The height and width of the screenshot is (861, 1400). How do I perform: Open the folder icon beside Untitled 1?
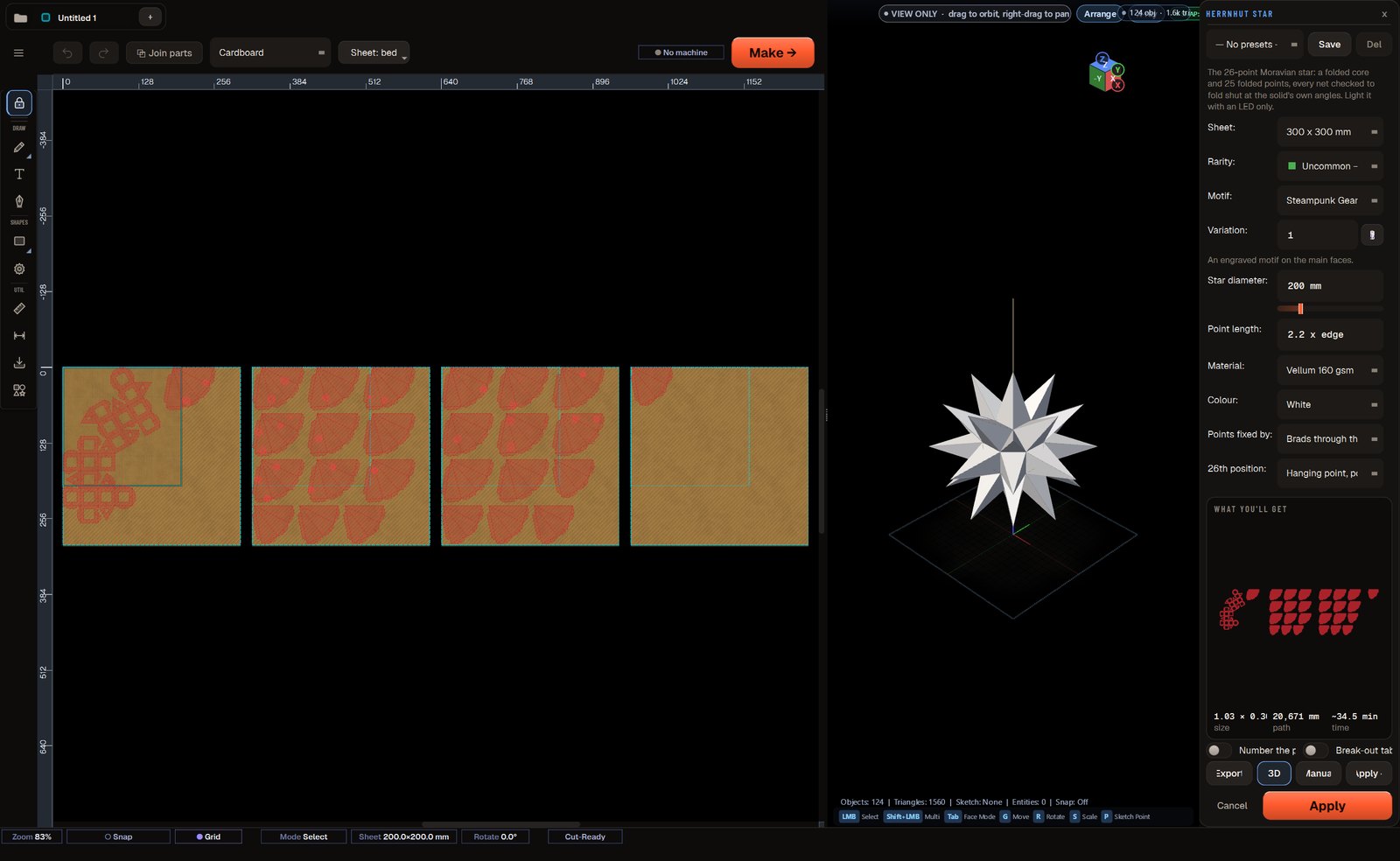(x=20, y=17)
